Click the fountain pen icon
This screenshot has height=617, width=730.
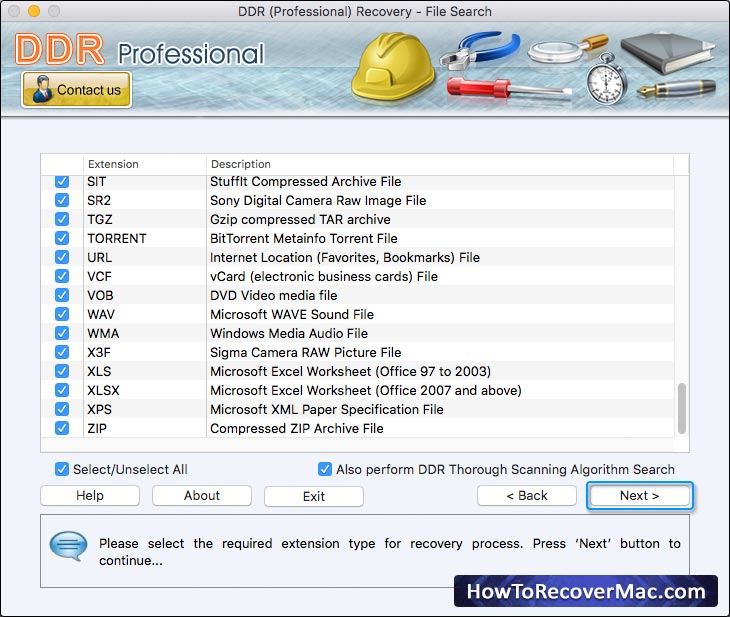pos(676,88)
